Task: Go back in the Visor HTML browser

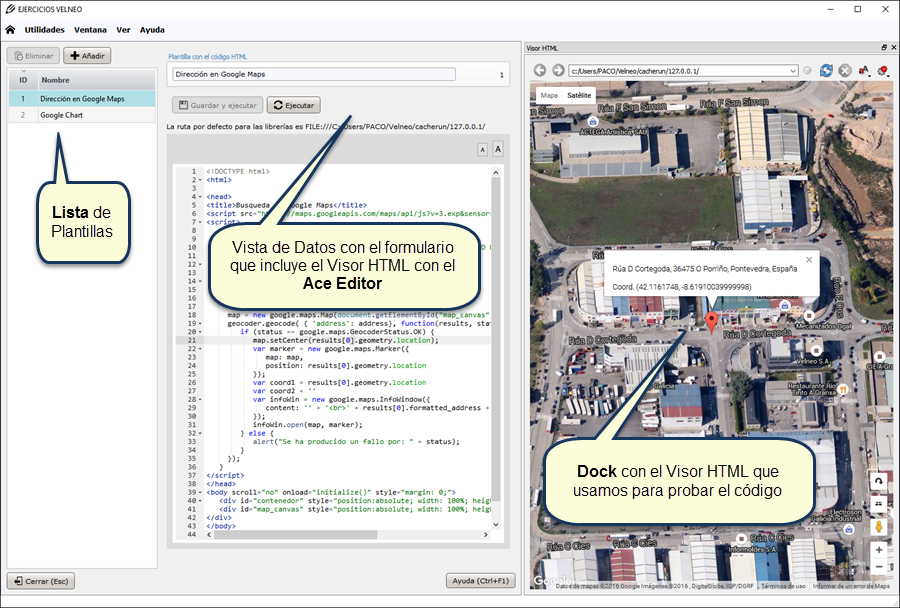Action: (x=539, y=70)
